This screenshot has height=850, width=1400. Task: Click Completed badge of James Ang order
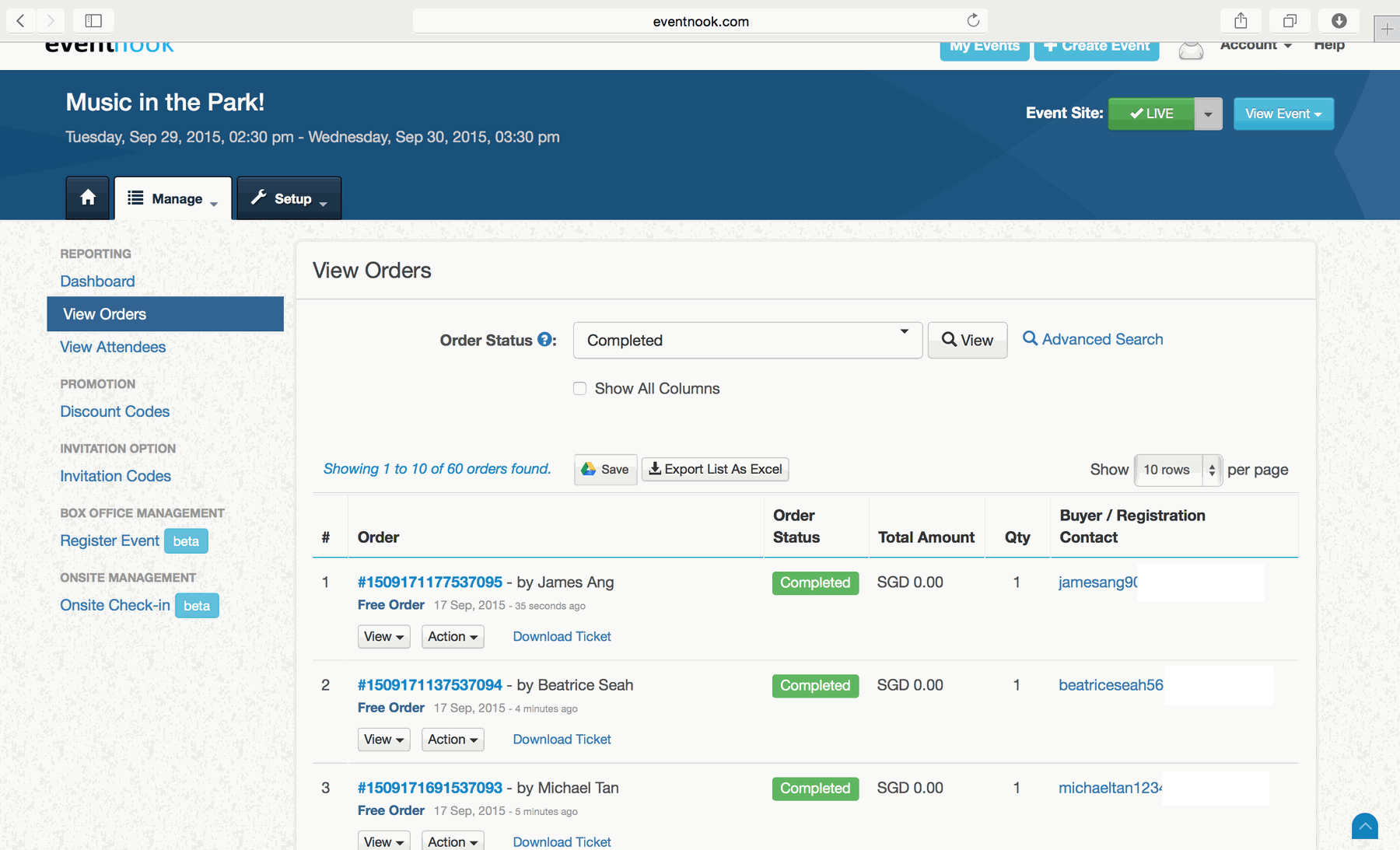point(815,582)
